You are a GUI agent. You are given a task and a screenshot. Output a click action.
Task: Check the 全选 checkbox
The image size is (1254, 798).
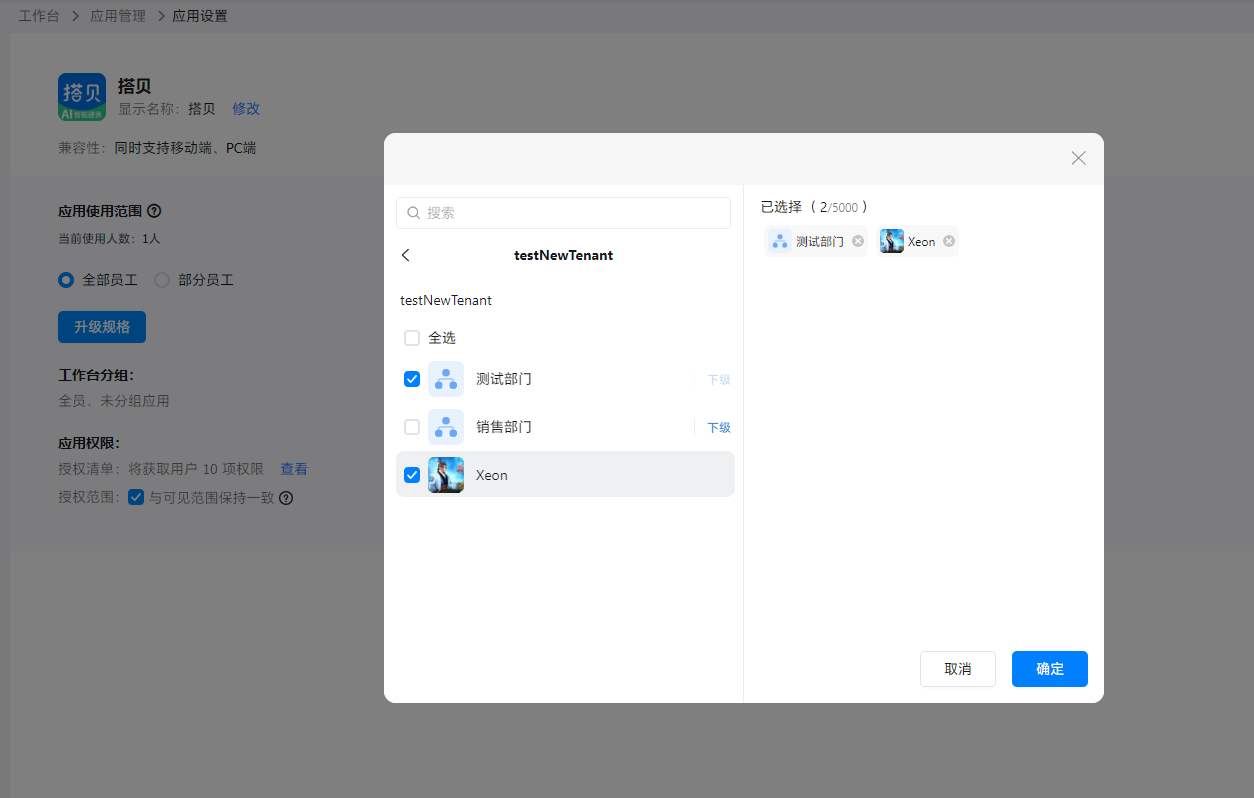(x=412, y=338)
